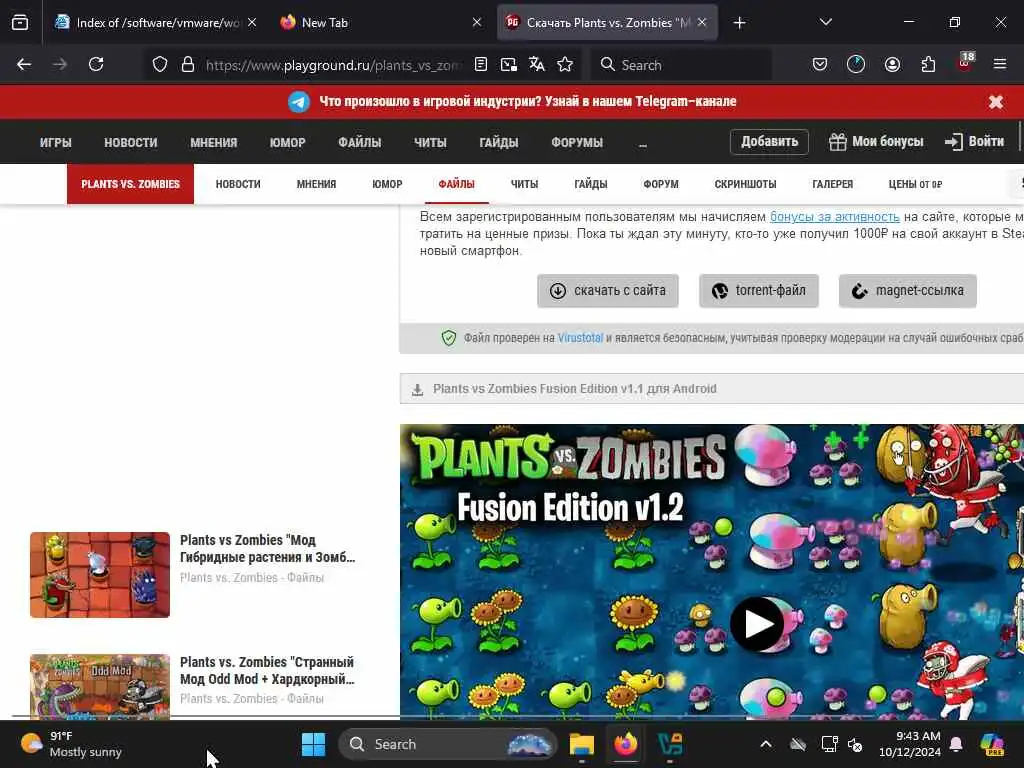Open the Firefox account avatar icon

click(x=892, y=64)
